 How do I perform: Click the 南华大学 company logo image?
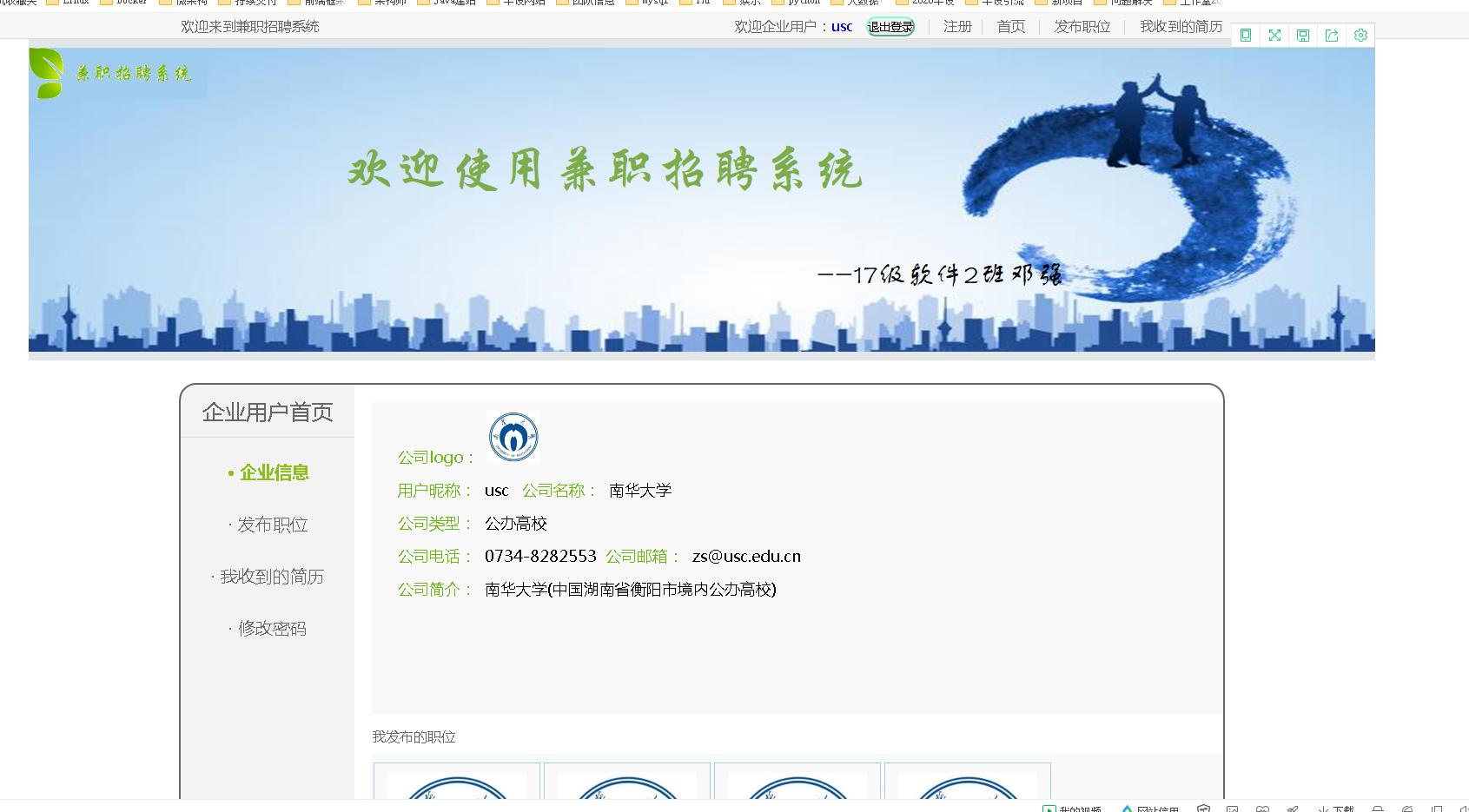pyautogui.click(x=513, y=437)
